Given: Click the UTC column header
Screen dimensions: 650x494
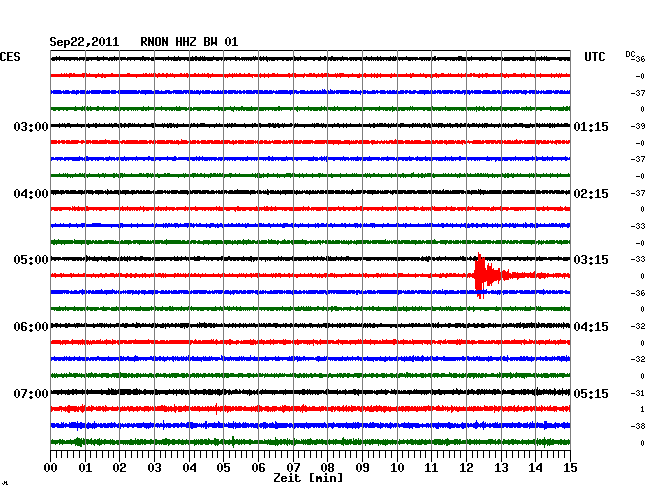Looking at the screenshot, I should 594,57.
